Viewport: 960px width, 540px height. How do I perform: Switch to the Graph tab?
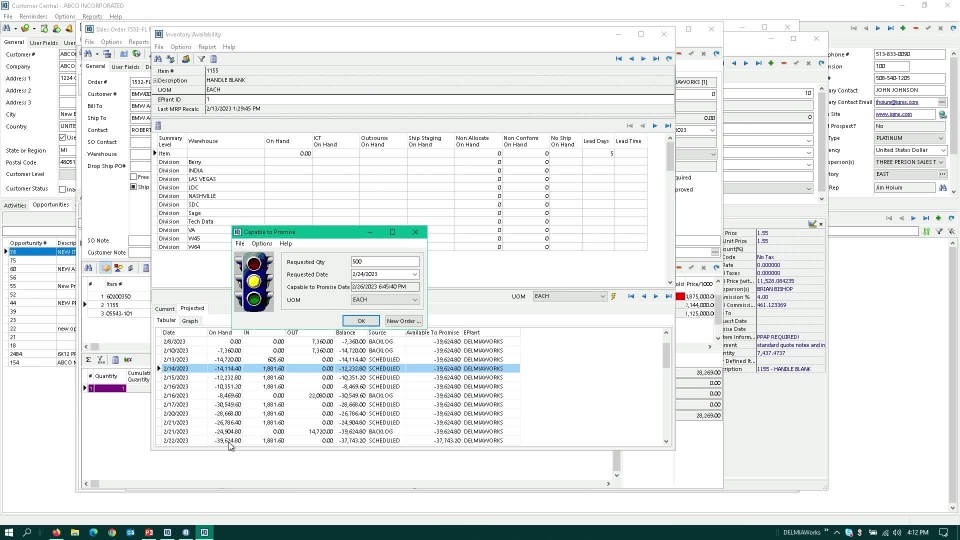point(190,321)
